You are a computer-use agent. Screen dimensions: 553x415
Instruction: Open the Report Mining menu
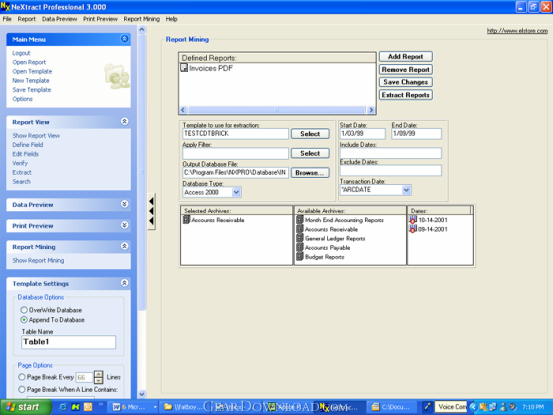click(141, 19)
